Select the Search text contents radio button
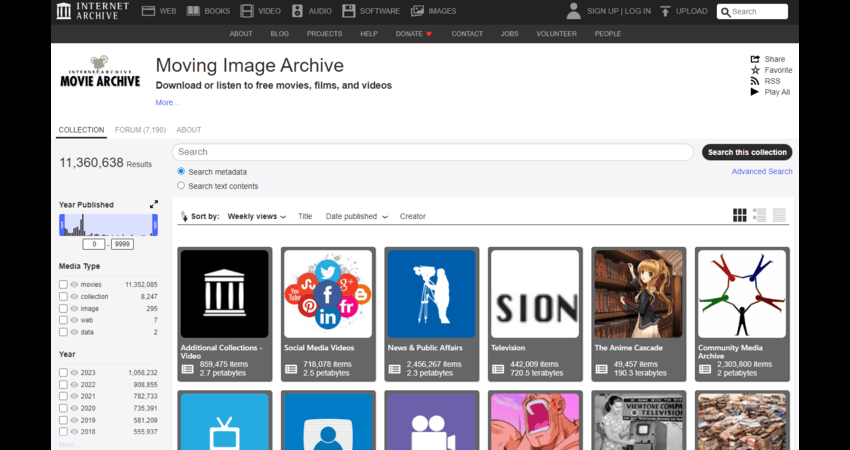Viewport: 850px width, 450px height. 181,185
